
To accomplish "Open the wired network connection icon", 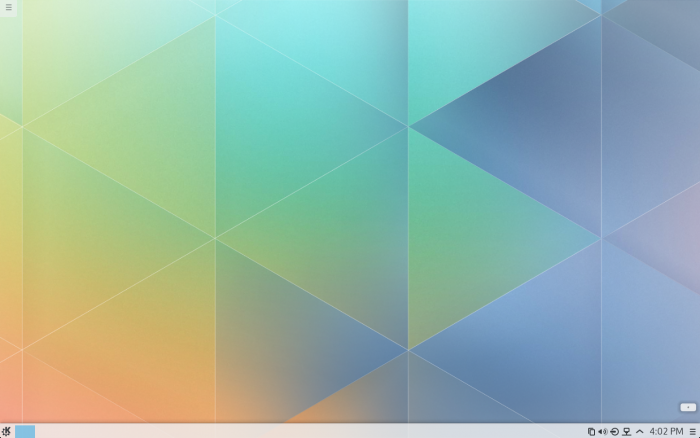I will pos(626,431).
